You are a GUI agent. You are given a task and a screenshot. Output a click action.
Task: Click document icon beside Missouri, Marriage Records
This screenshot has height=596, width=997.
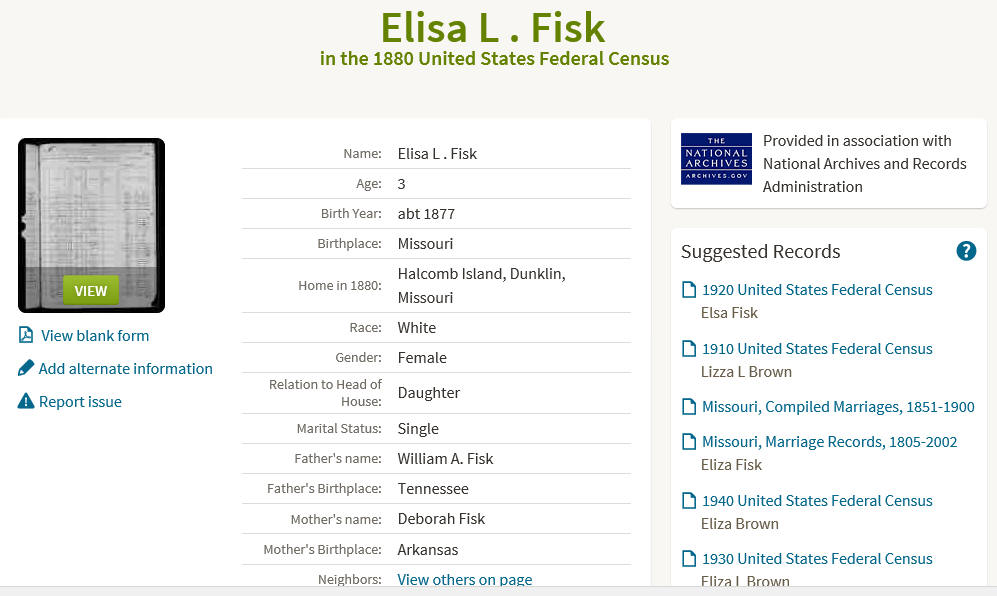pyautogui.click(x=689, y=441)
